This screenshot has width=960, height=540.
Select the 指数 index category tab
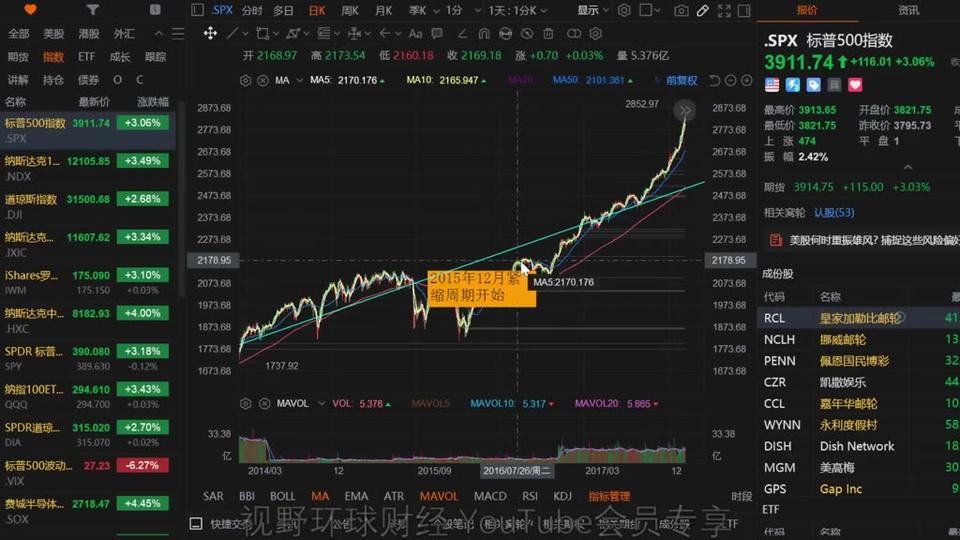[x=53, y=57]
